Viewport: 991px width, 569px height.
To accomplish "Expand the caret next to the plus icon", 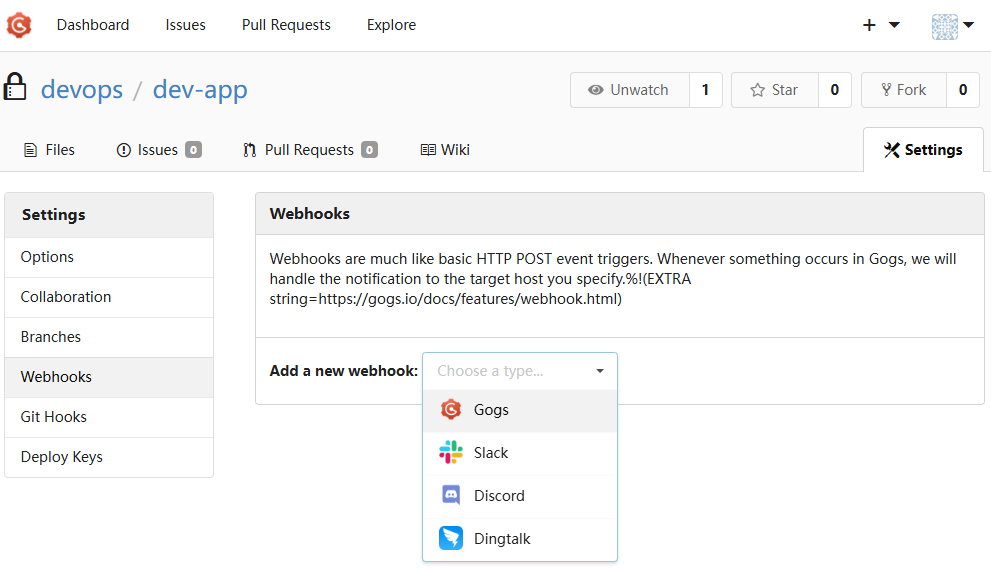I will [x=894, y=25].
